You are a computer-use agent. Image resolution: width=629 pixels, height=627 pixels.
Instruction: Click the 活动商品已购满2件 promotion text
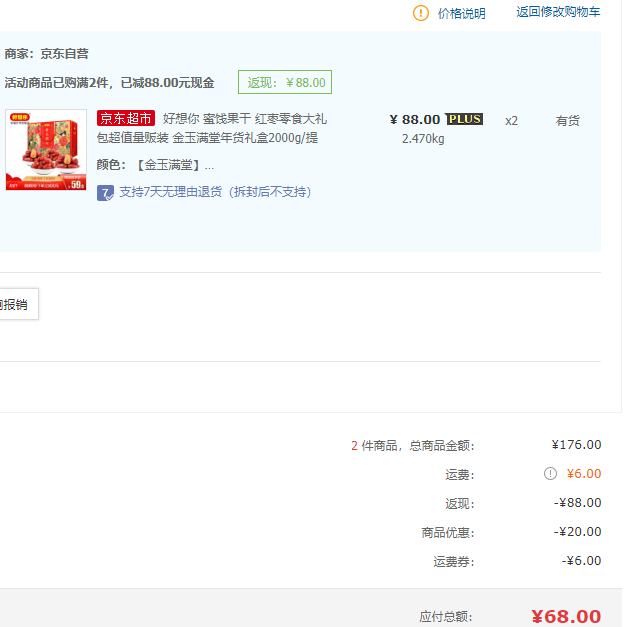point(110,83)
